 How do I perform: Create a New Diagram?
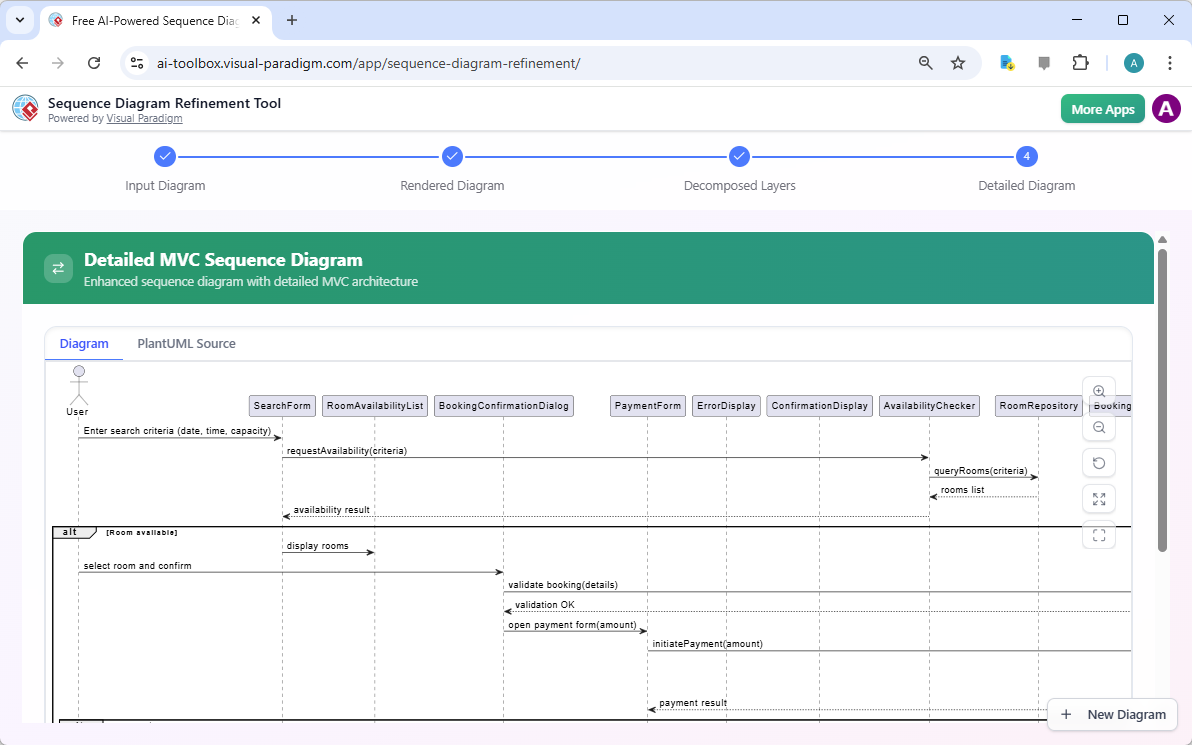(1112, 714)
